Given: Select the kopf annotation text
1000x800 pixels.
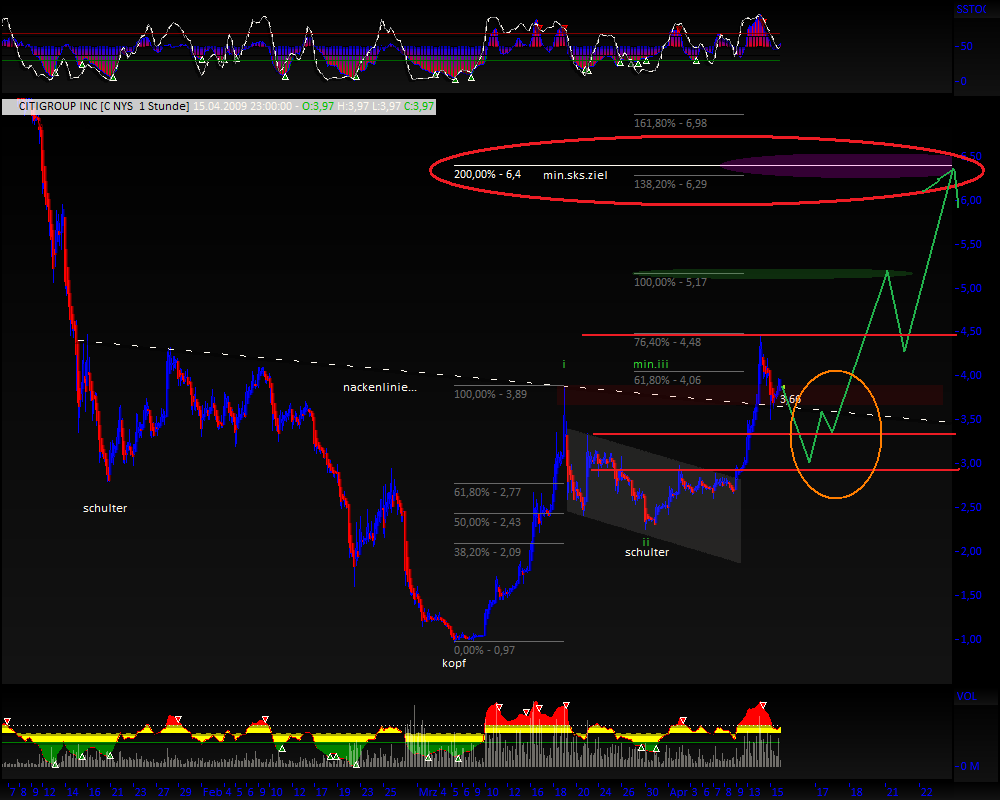Looking at the screenshot, I should tap(454, 663).
